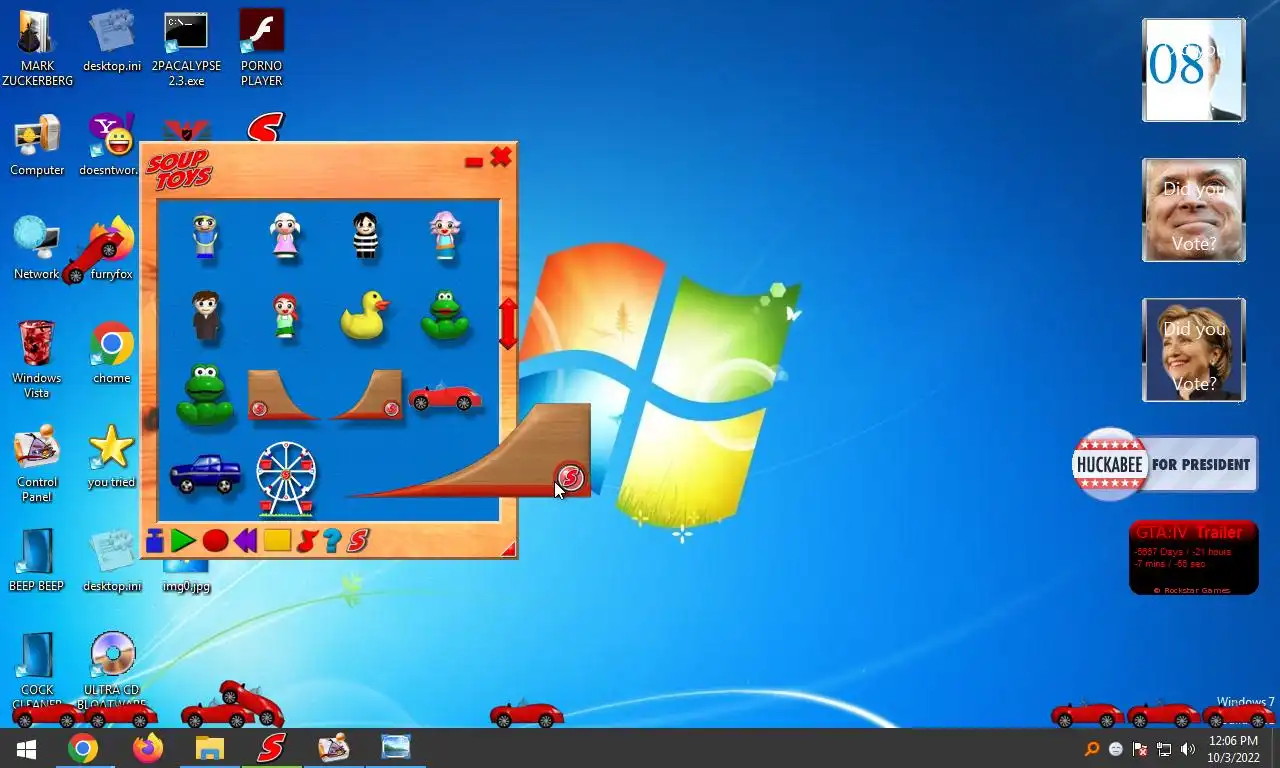This screenshot has width=1280, height=768.
Task: Open Chrome from the taskbar
Action: (83, 748)
